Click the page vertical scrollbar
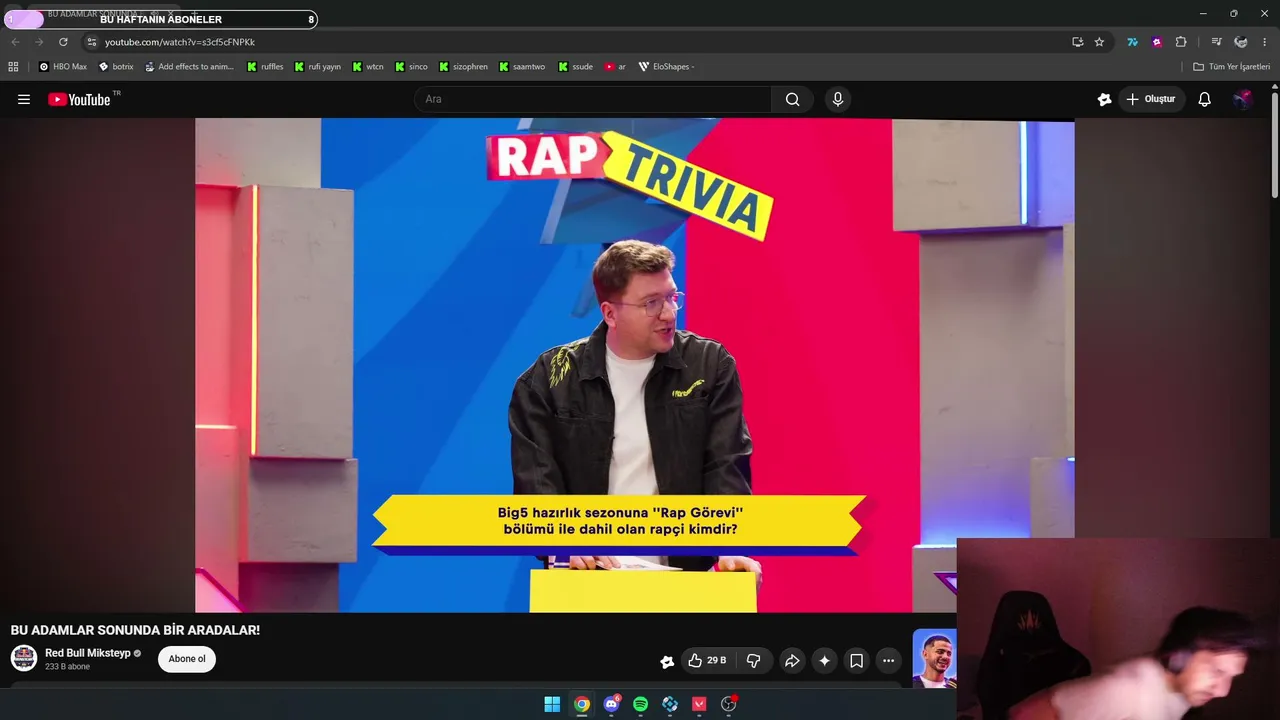Viewport: 1280px width, 720px height. [x=1275, y=145]
